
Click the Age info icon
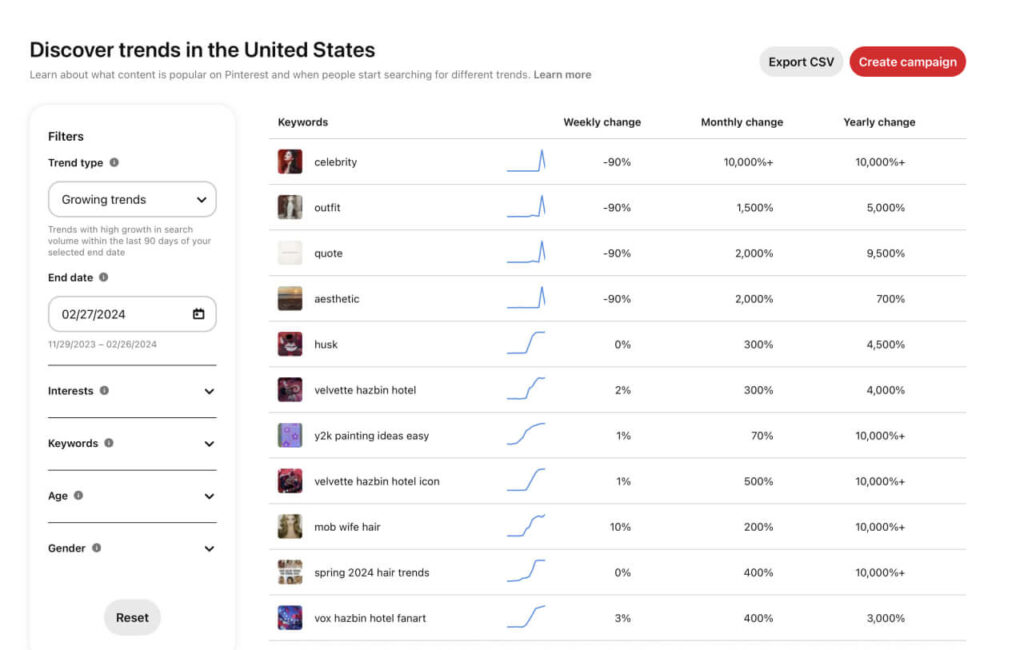point(78,496)
